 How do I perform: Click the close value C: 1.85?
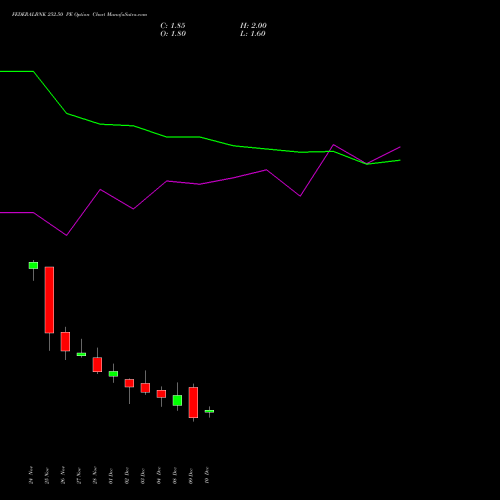pos(173,26)
